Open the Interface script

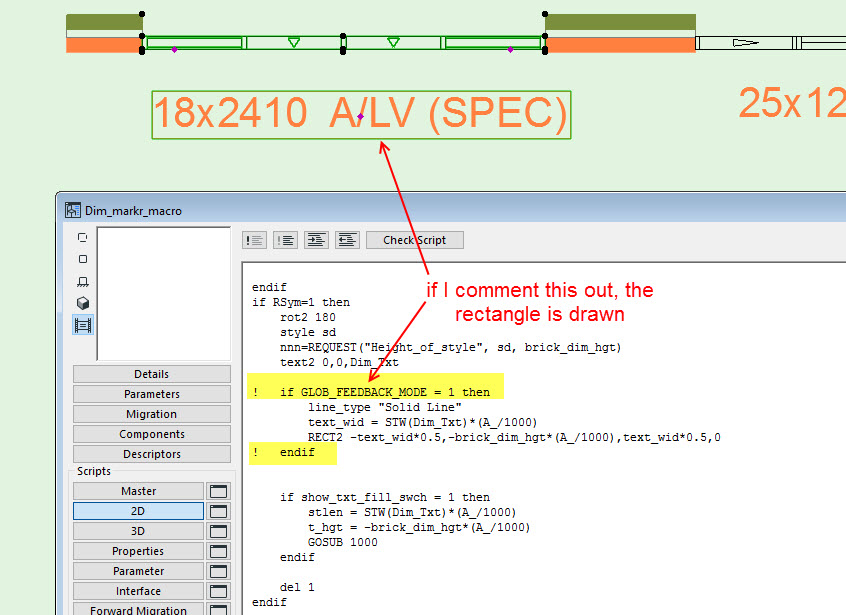tap(138, 591)
